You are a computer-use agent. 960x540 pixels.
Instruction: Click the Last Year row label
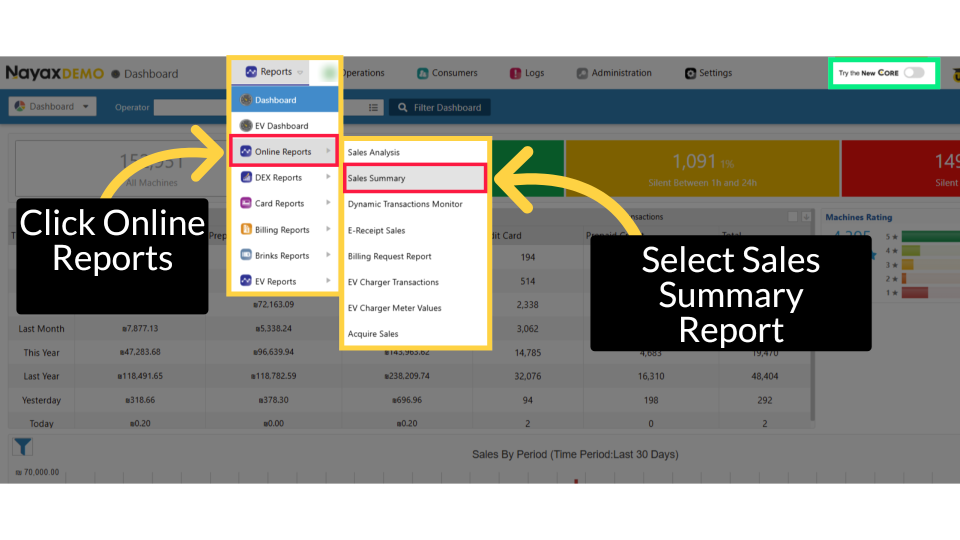(x=41, y=377)
